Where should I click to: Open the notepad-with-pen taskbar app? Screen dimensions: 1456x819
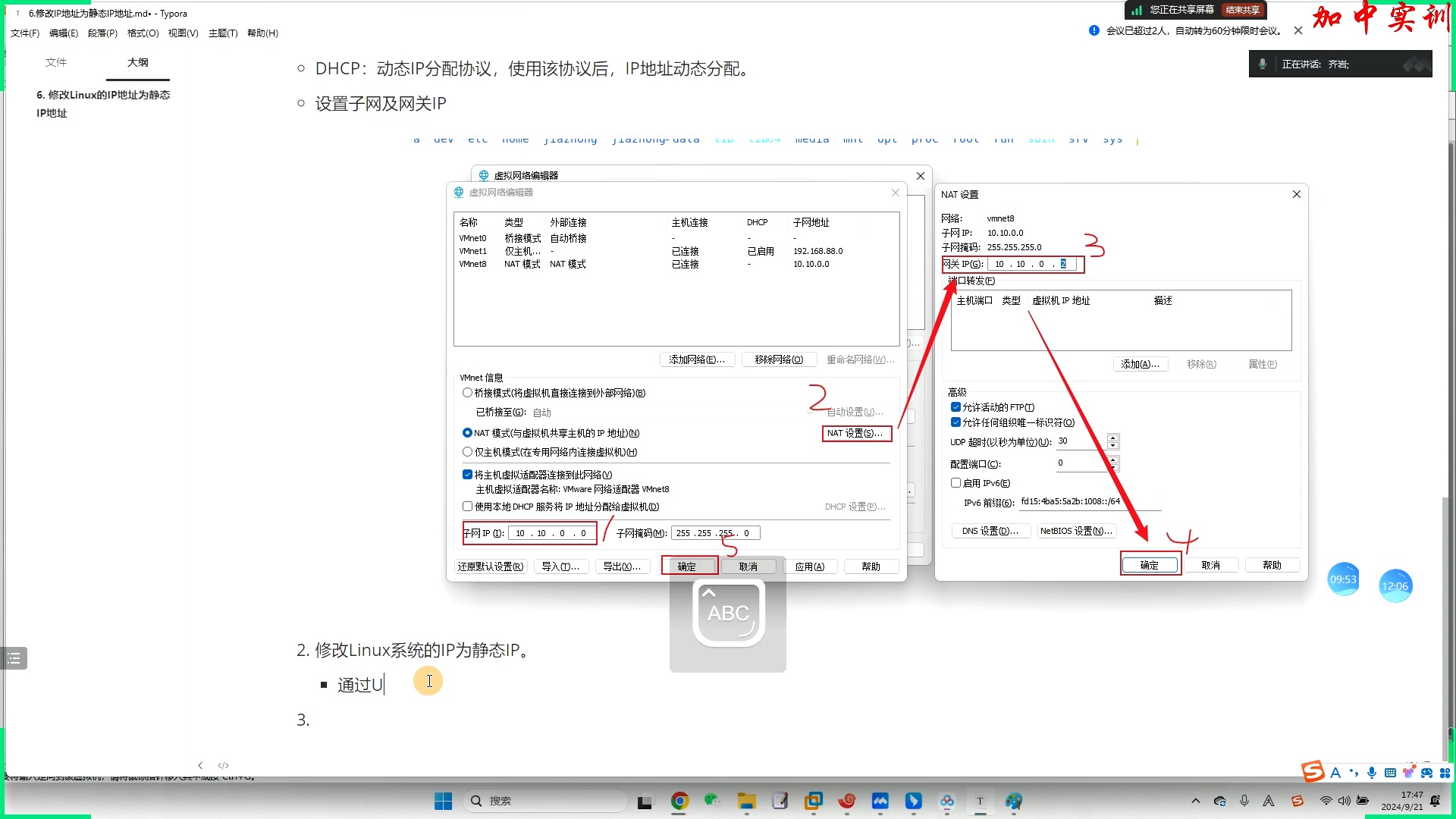coord(780,801)
